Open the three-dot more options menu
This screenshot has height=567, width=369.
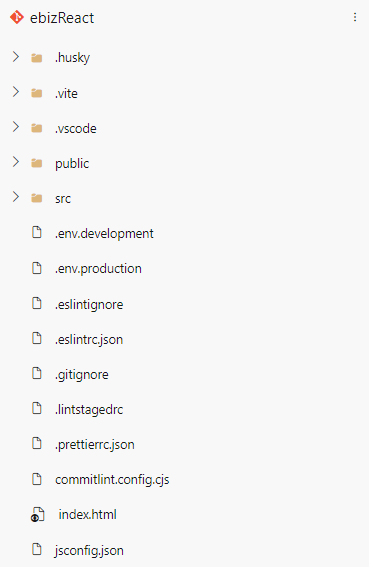coord(355,17)
